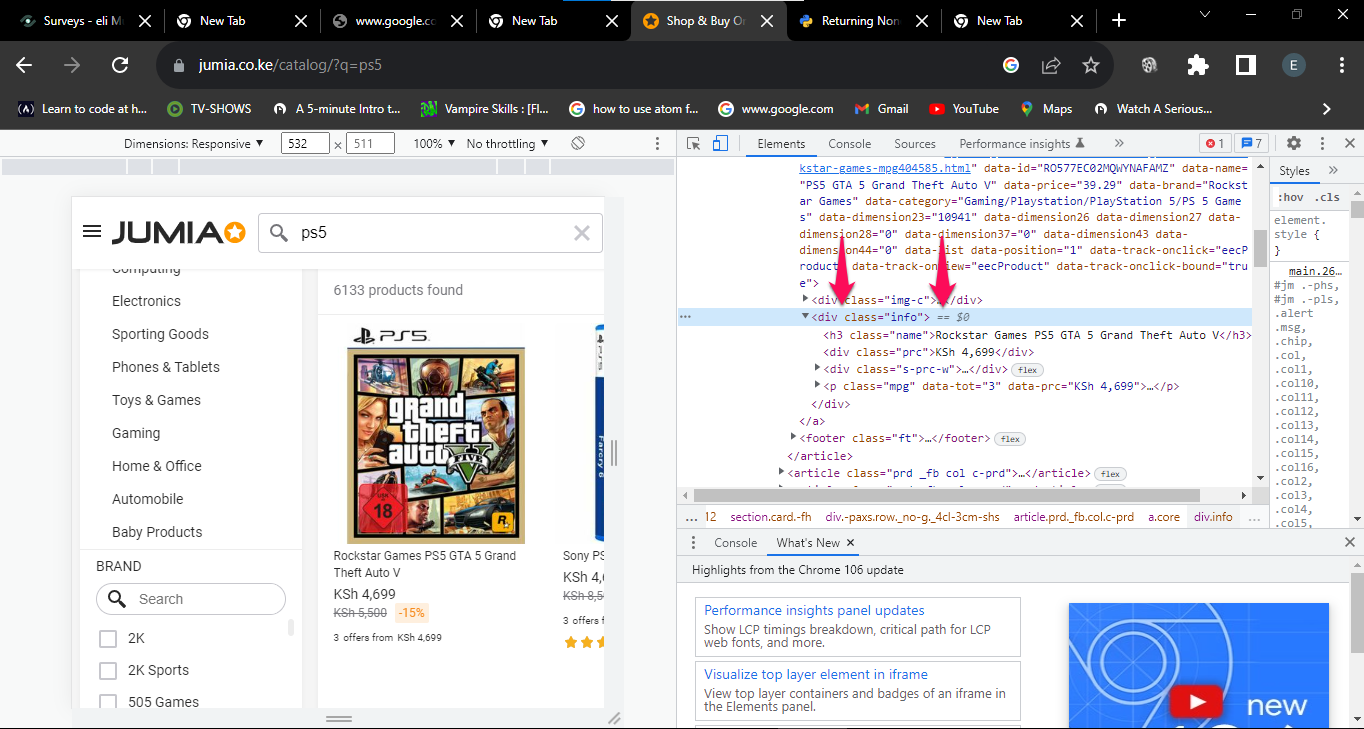This screenshot has height=729, width=1364.
Task: Show more DevTools tabs with chevron
Action: coord(1119,143)
